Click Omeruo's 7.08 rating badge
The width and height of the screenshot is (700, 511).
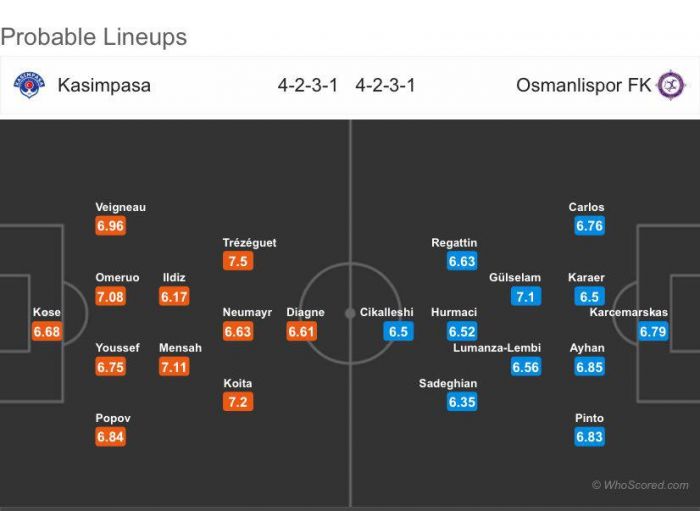click(x=110, y=296)
